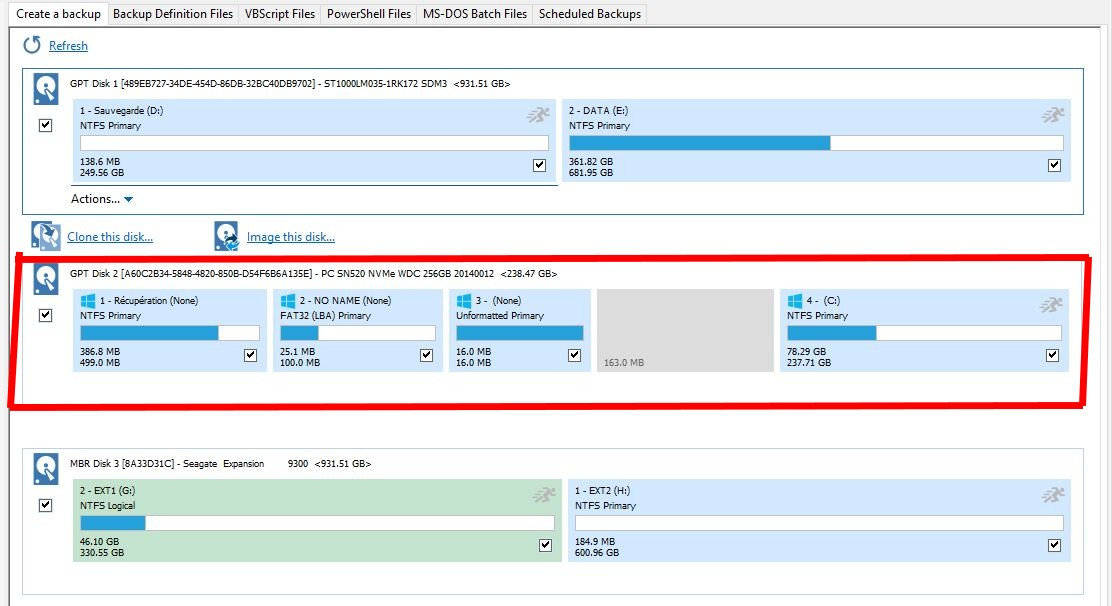Click the Windows logo on partition 4 (C:)

(x=795, y=301)
